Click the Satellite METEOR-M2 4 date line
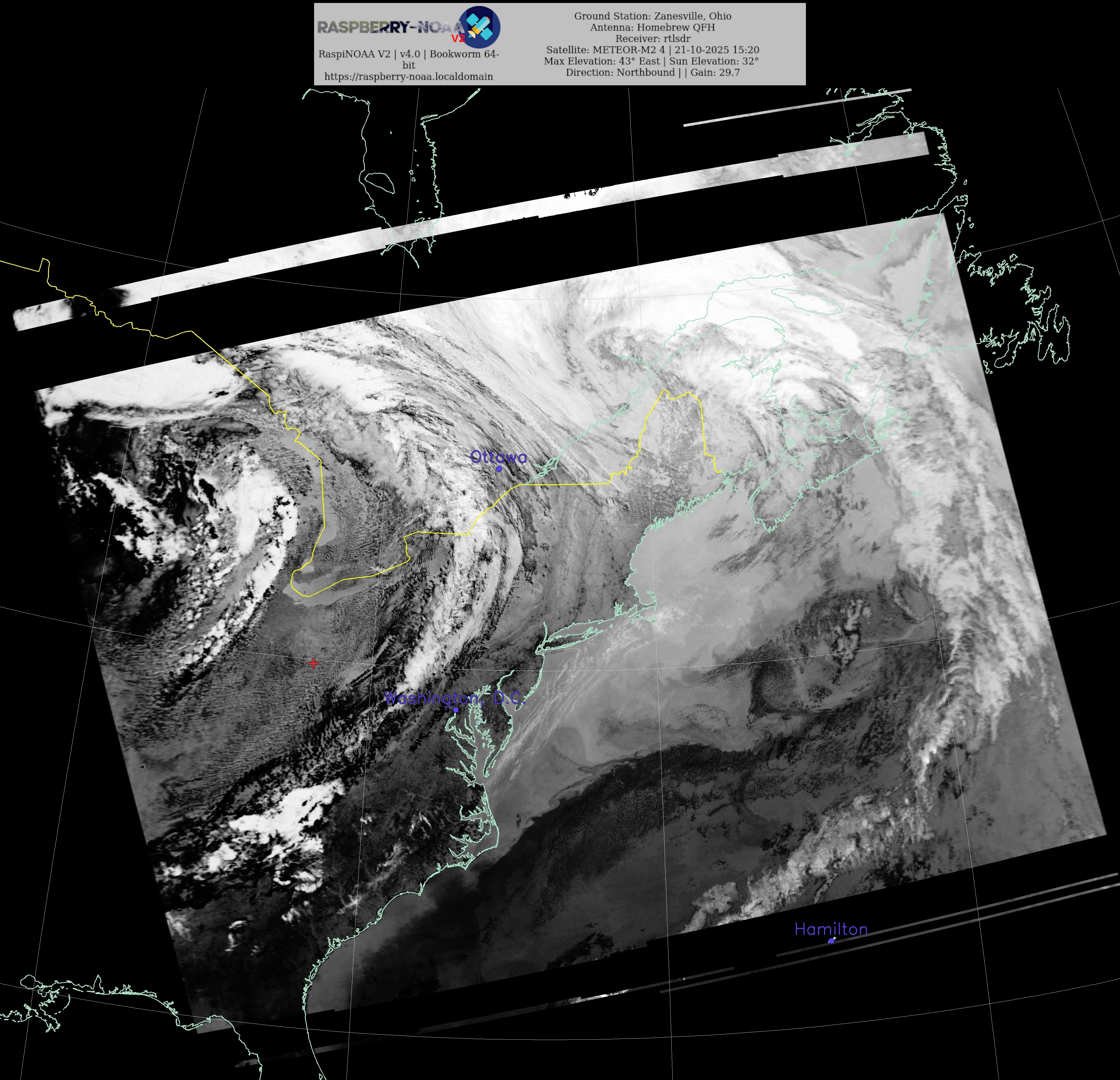This screenshot has height=1080, width=1120. (x=652, y=50)
